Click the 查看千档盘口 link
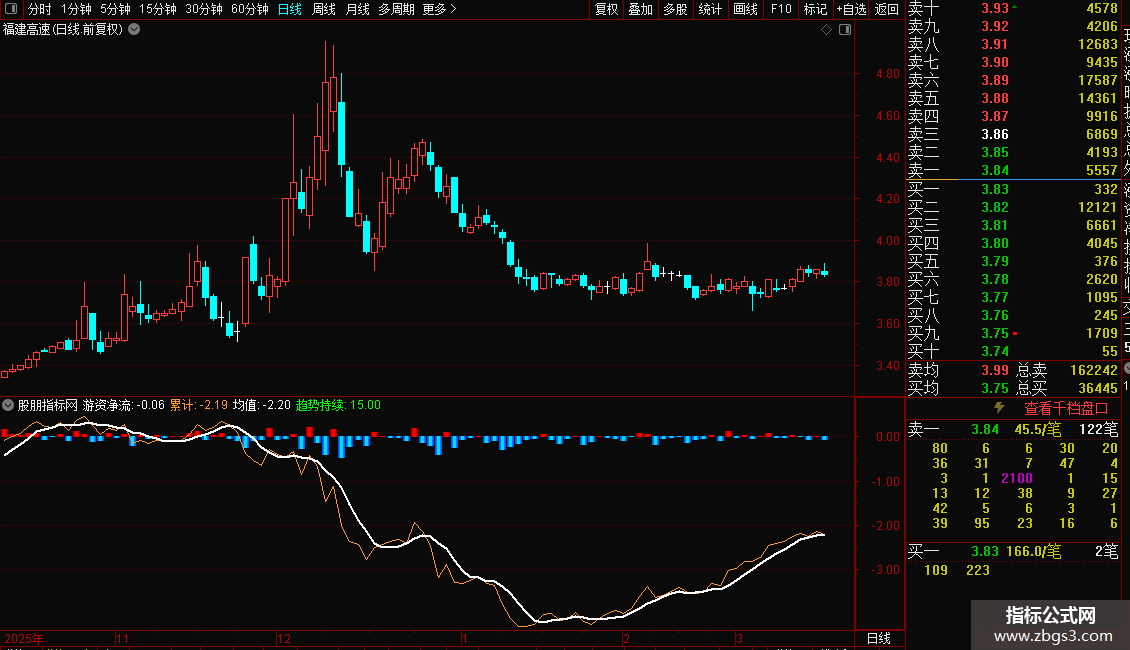This screenshot has width=1130, height=650. (1066, 409)
